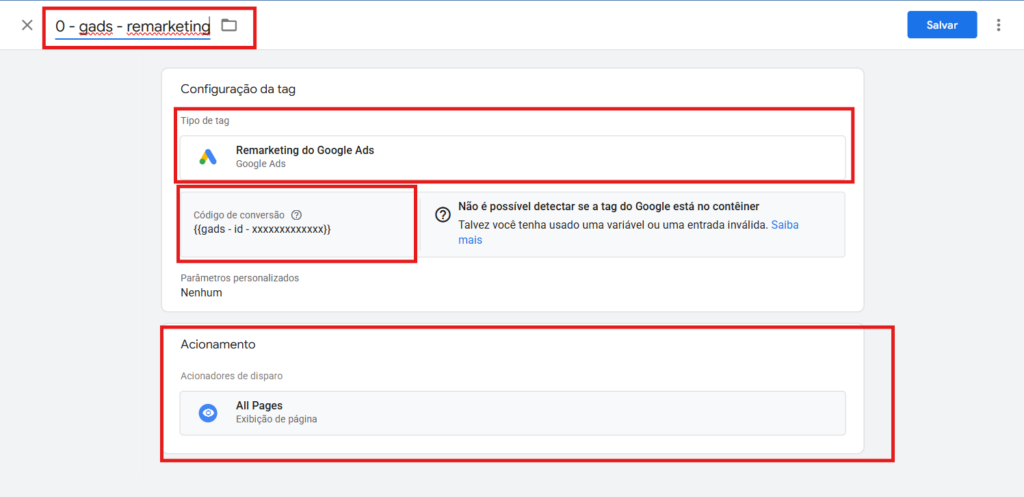This screenshot has width=1024, height=497.
Task: Click the 'Tipo de tag' label
Action: pyautogui.click(x=205, y=121)
